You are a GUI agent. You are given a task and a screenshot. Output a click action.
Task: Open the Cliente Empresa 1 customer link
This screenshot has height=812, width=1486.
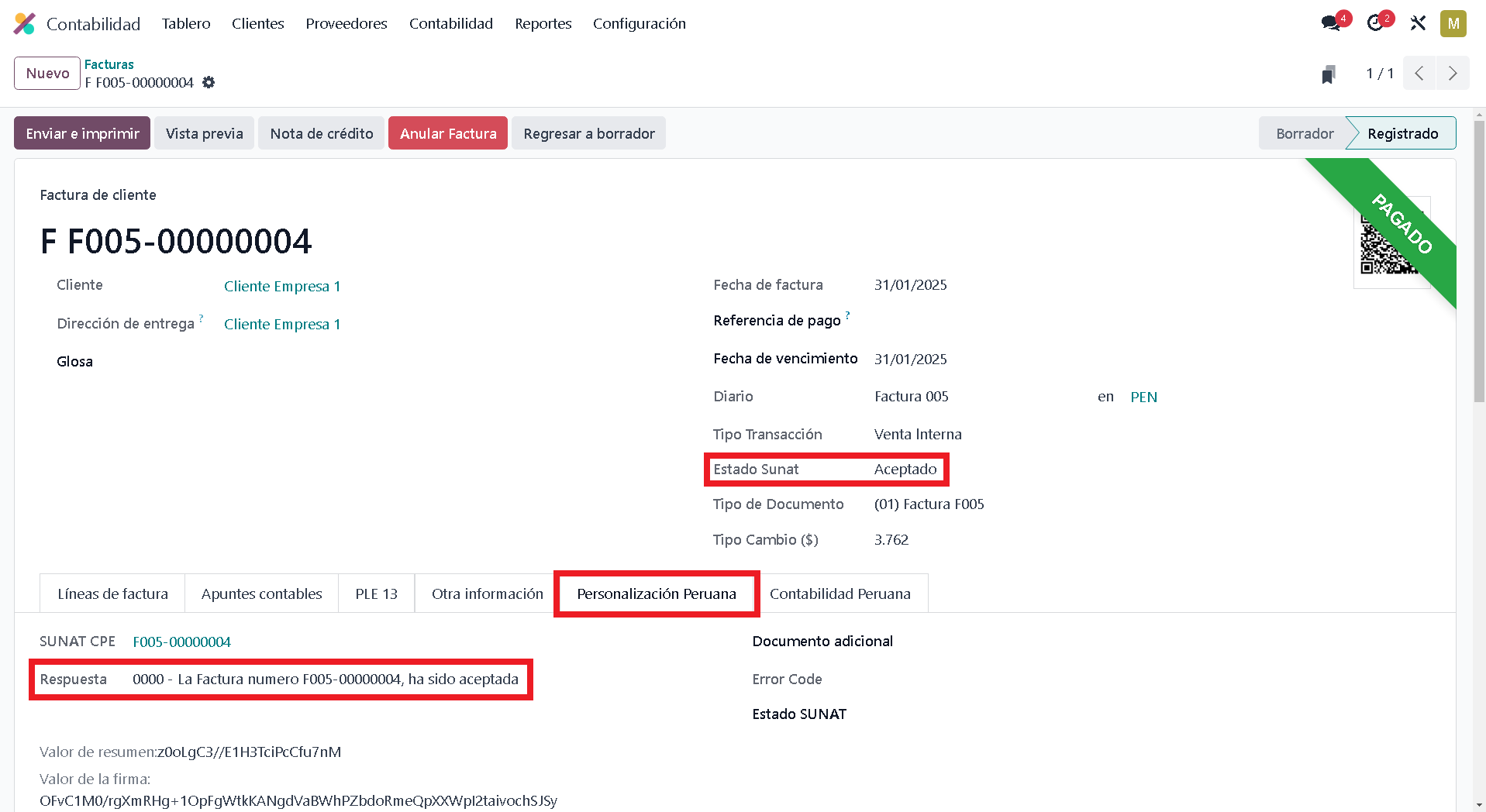click(x=282, y=286)
